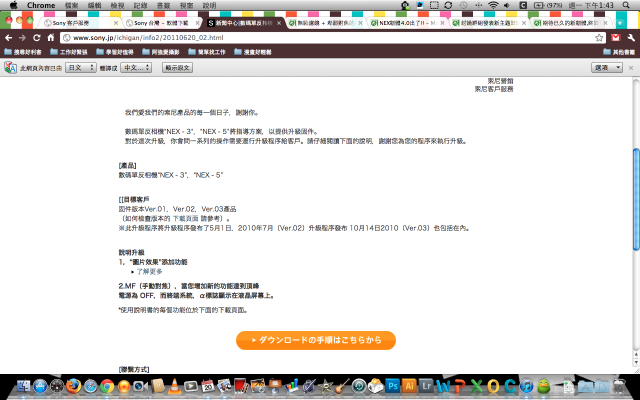Open the translation options dropdown 選項

(607, 68)
